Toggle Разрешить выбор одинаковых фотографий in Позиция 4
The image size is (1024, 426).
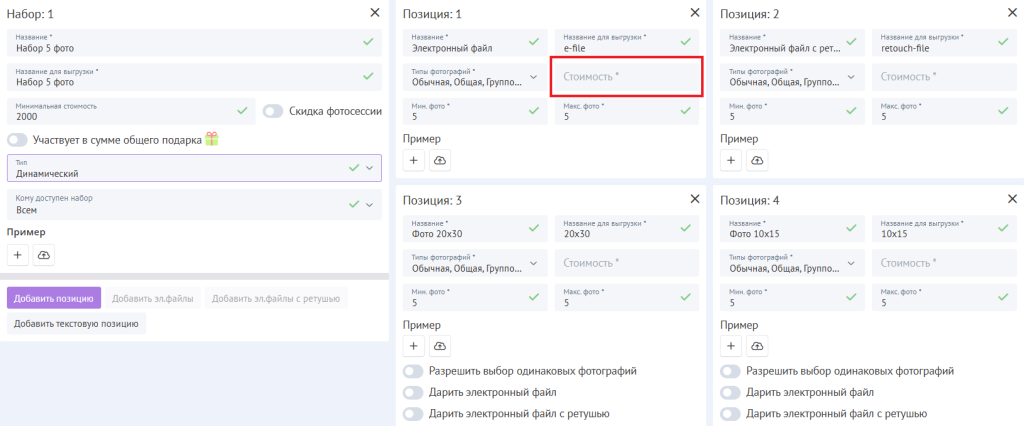pos(731,371)
